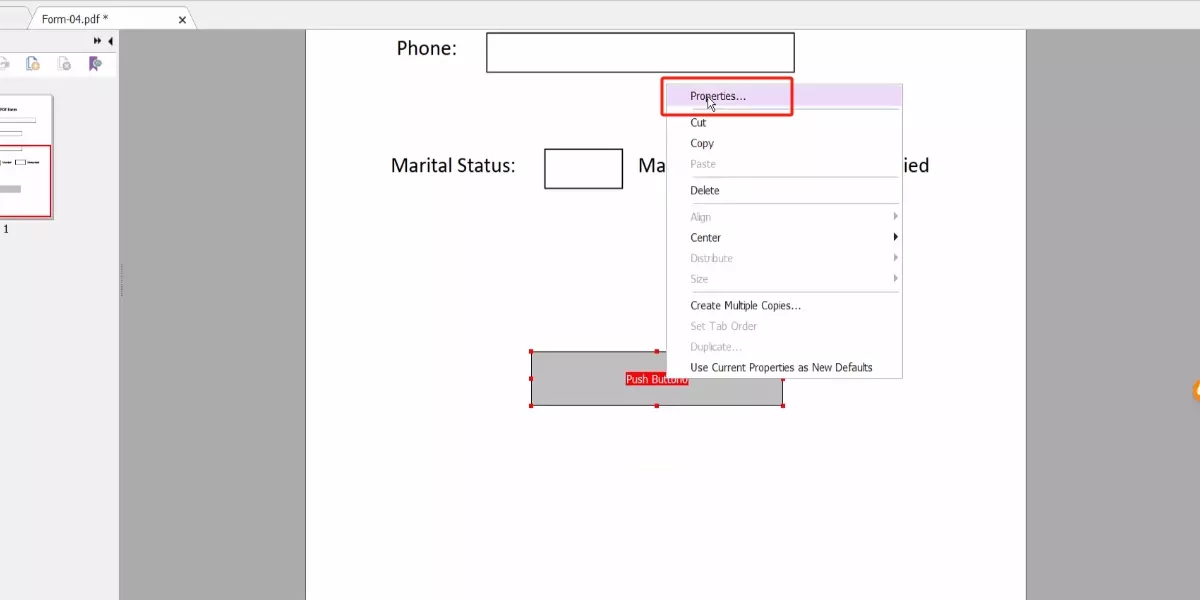
Task: Click the double-arrow expand icon above the panel
Action: pyautogui.click(x=96, y=41)
